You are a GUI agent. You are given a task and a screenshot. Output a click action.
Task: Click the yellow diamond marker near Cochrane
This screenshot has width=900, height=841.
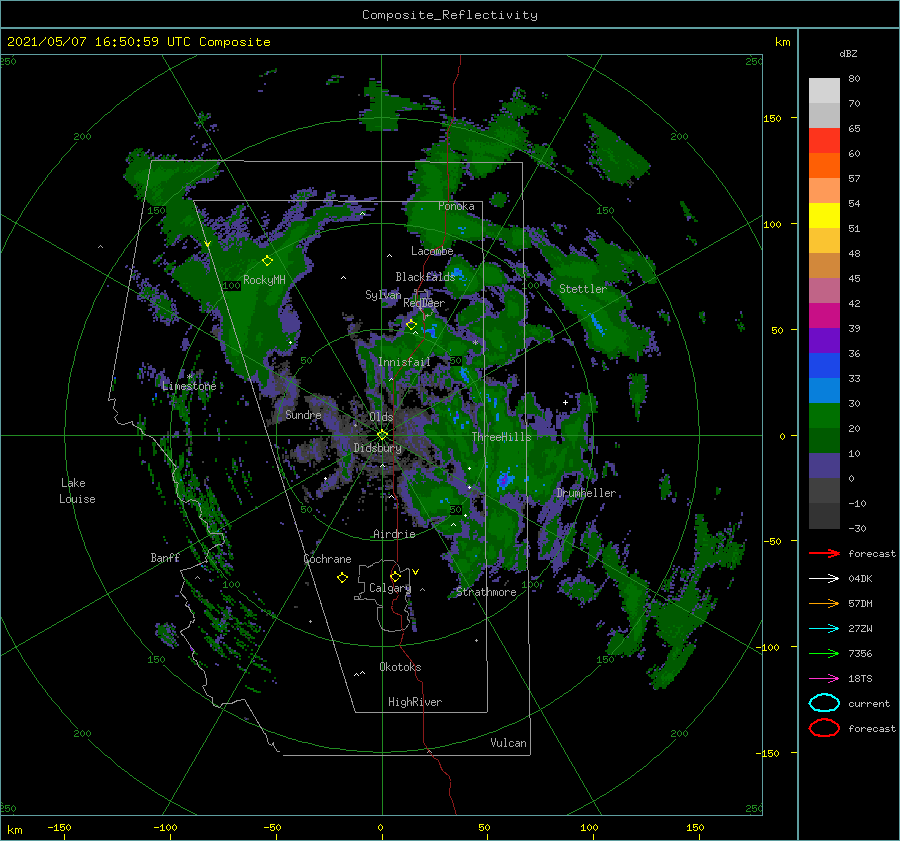click(x=342, y=578)
